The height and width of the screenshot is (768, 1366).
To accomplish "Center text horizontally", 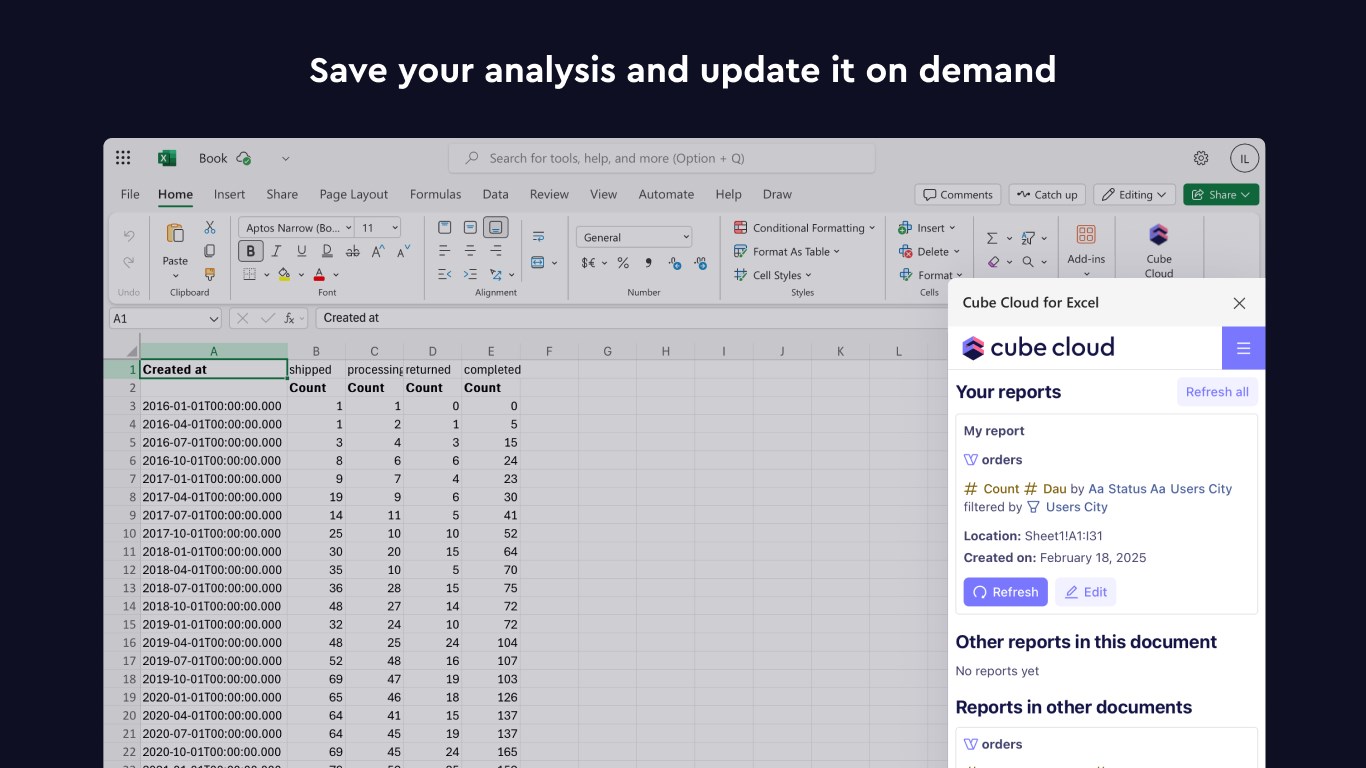I will (x=470, y=251).
